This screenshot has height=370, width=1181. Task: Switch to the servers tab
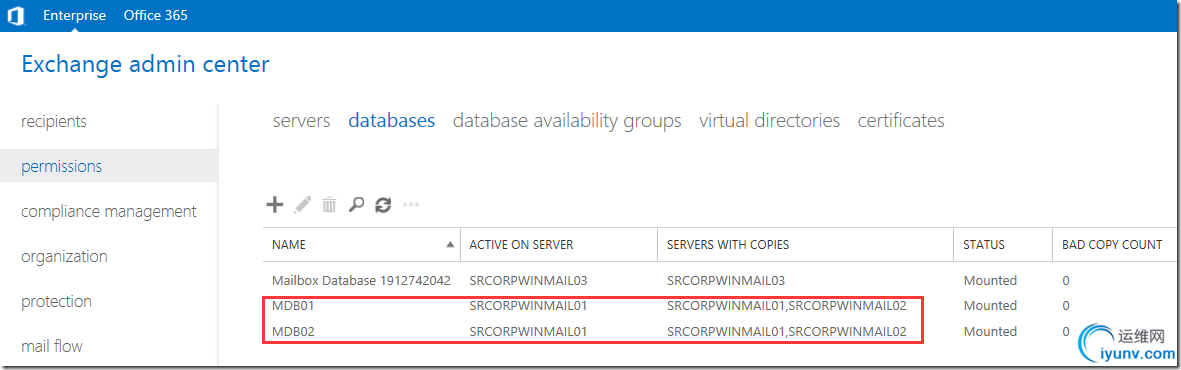click(301, 121)
